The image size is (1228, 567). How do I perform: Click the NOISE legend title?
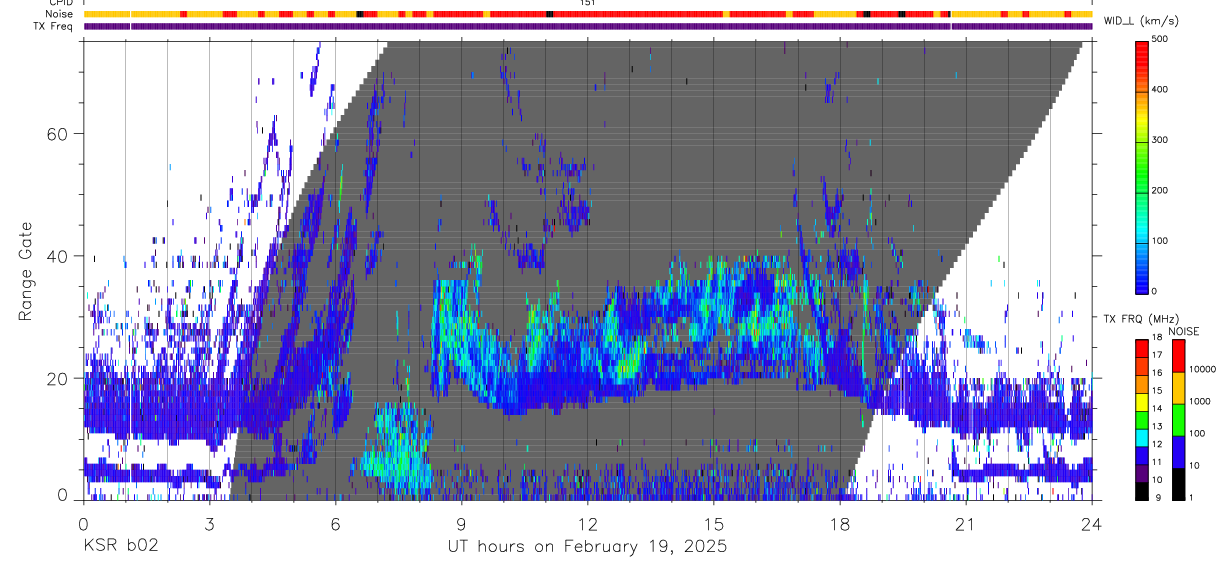tap(1184, 331)
